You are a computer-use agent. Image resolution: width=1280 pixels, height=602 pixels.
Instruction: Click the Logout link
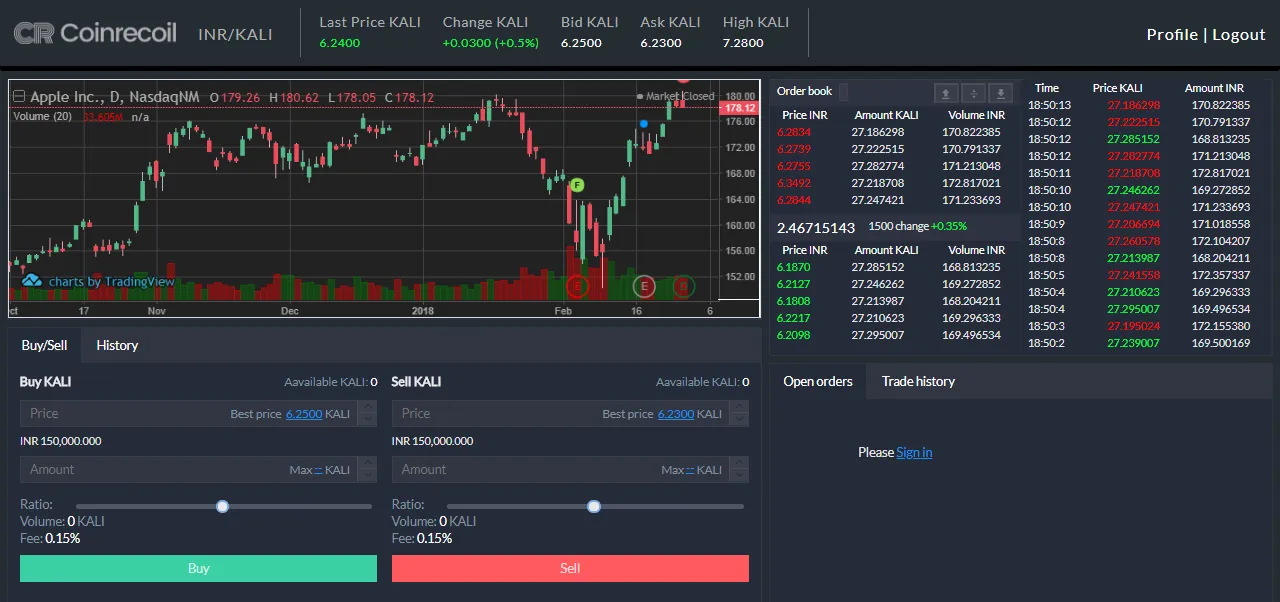point(1239,34)
